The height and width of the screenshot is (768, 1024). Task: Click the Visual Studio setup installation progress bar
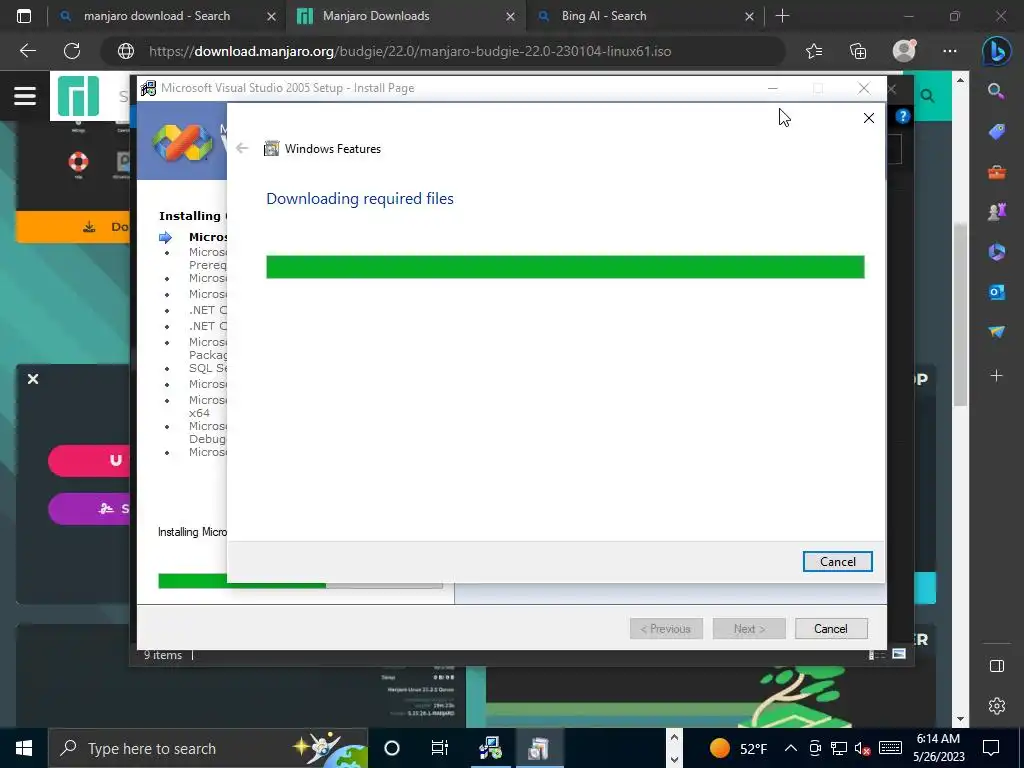(x=300, y=582)
